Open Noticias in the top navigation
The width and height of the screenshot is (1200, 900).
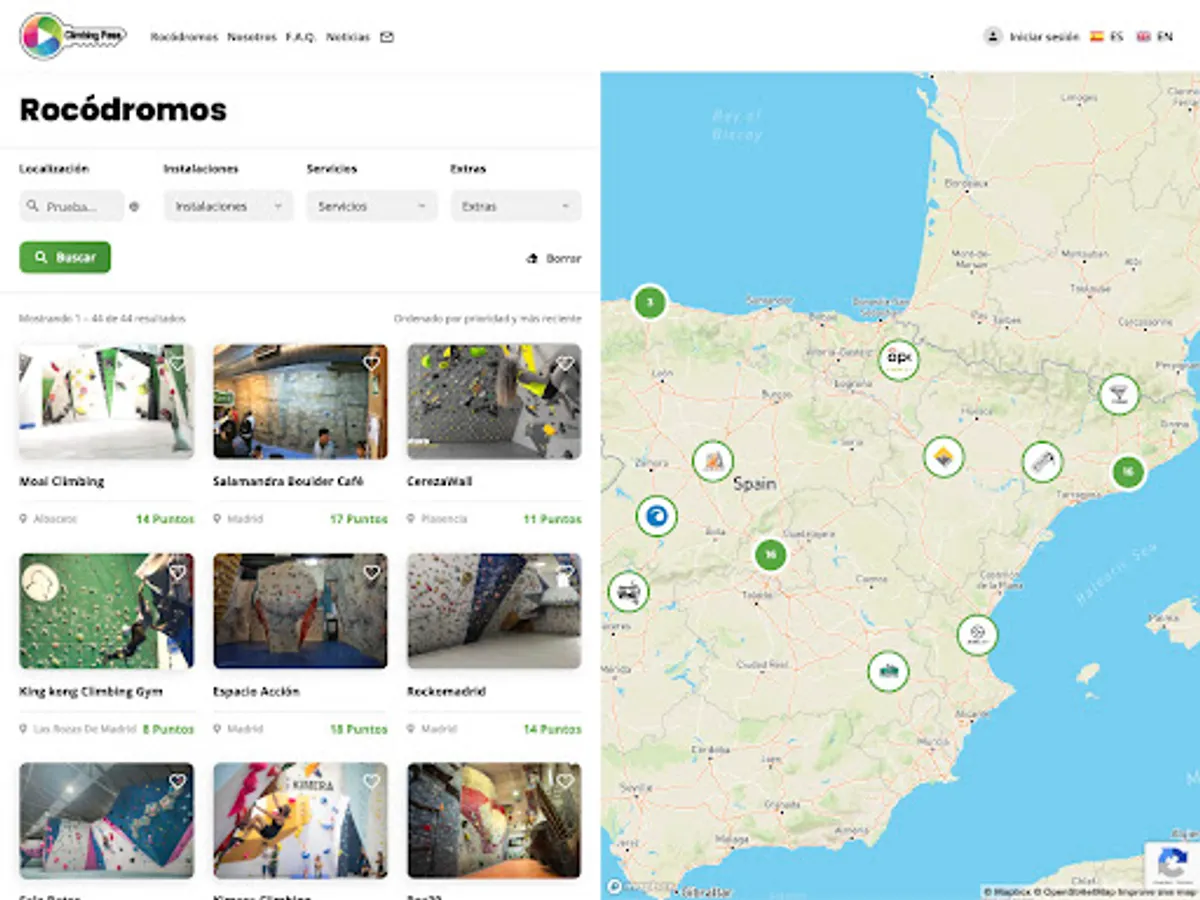(348, 37)
